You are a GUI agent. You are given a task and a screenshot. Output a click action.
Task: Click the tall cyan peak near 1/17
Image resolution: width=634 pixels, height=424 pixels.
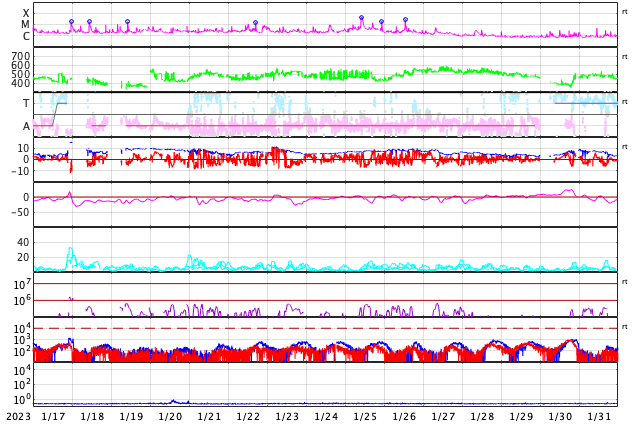pyautogui.click(x=70, y=255)
